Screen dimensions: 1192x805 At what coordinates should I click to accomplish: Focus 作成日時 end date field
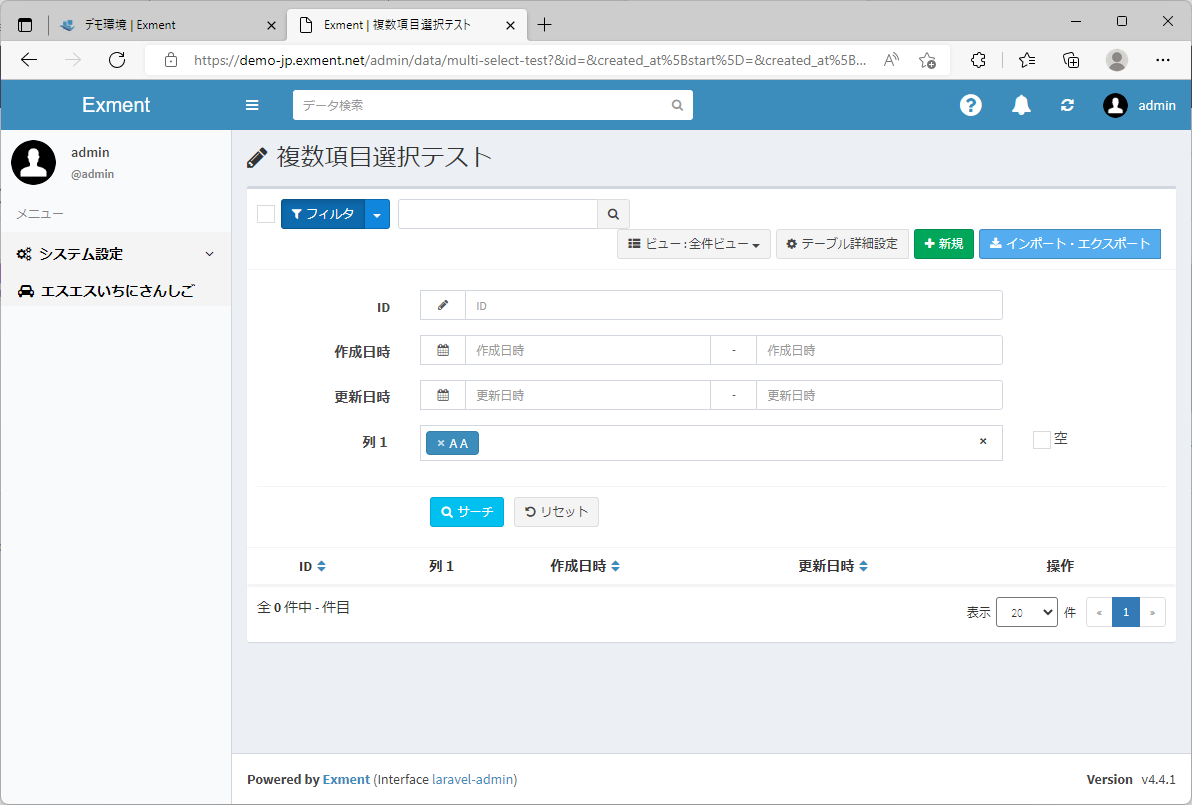879,350
